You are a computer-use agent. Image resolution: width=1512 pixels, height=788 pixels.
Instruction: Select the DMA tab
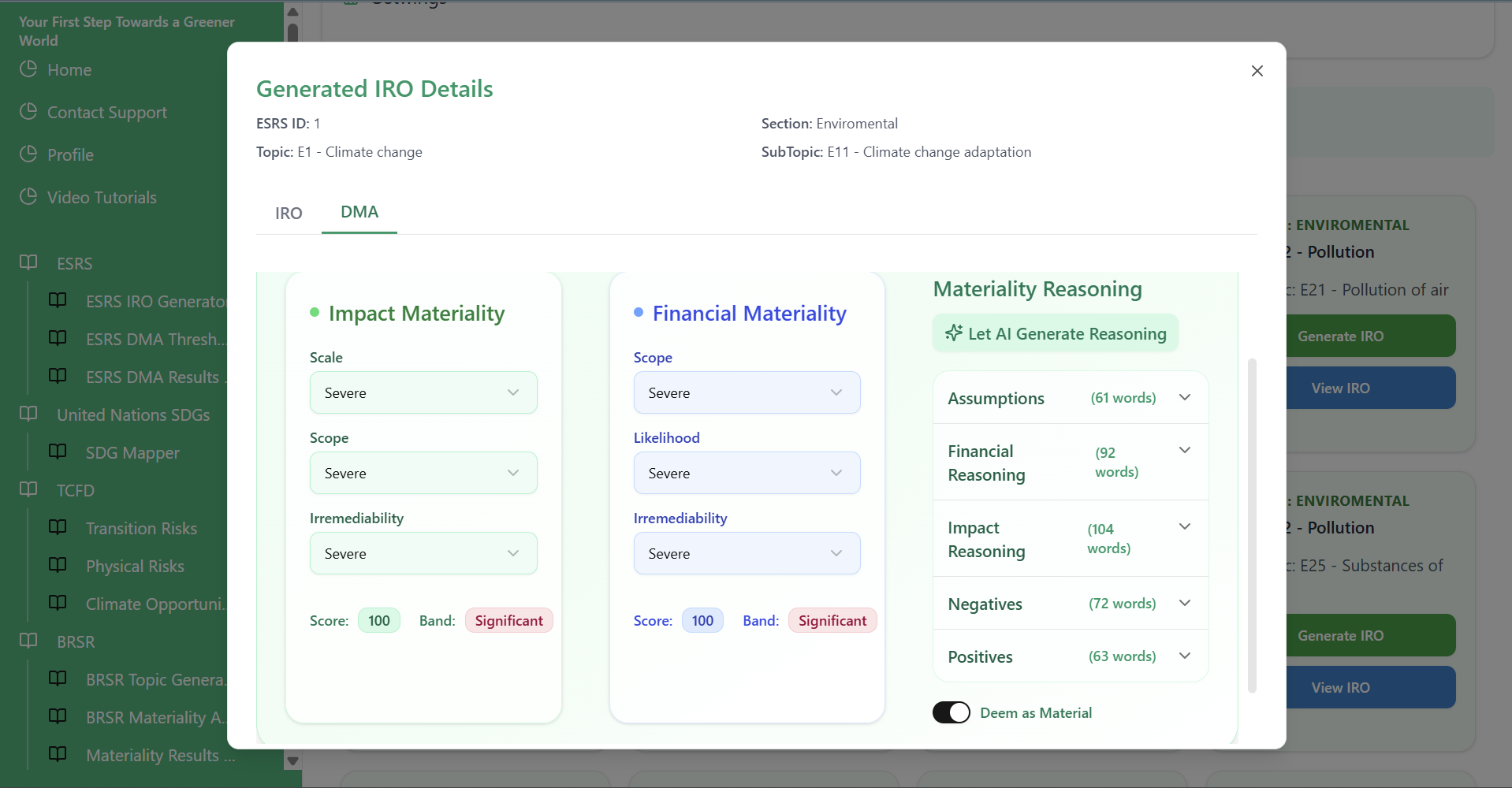coord(359,211)
